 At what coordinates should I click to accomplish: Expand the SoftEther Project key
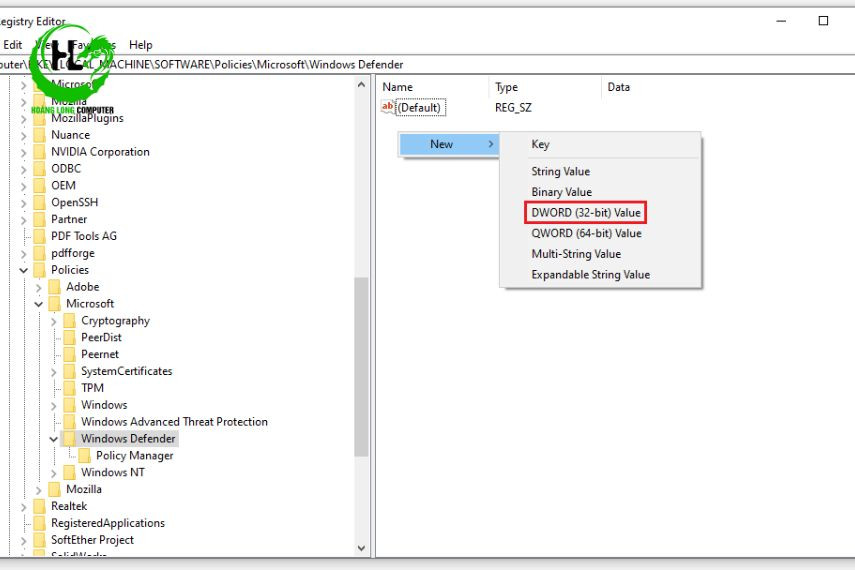coord(23,541)
